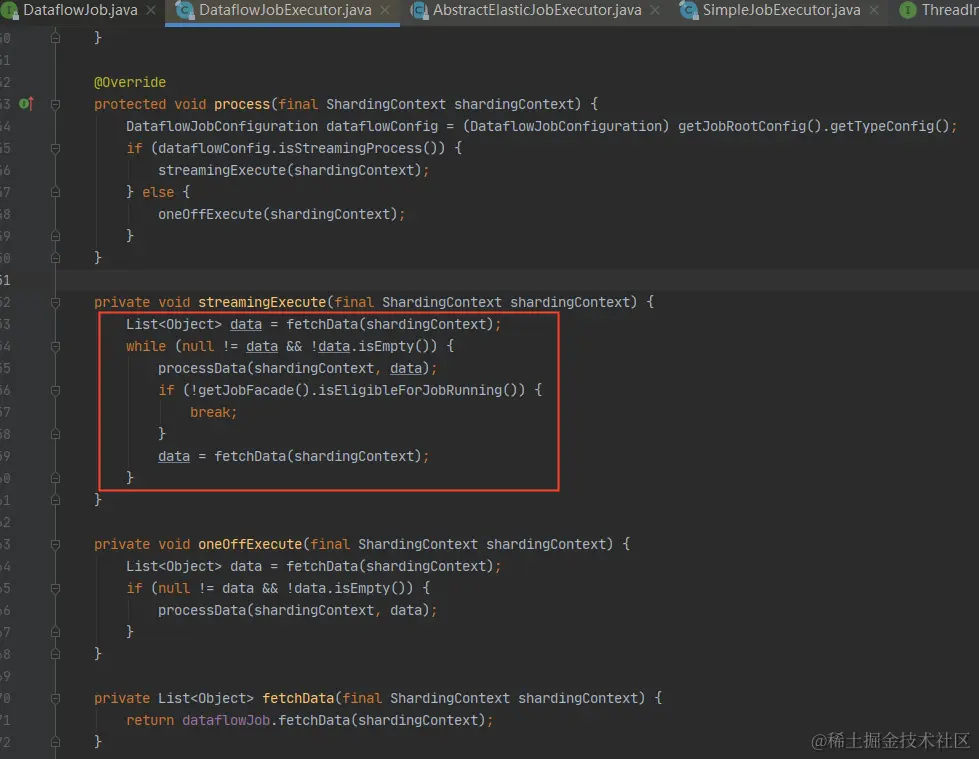Screen dimensions: 979x759
Task: Click the interface icon on DataflowJob.java tab
Action: (10, 10)
